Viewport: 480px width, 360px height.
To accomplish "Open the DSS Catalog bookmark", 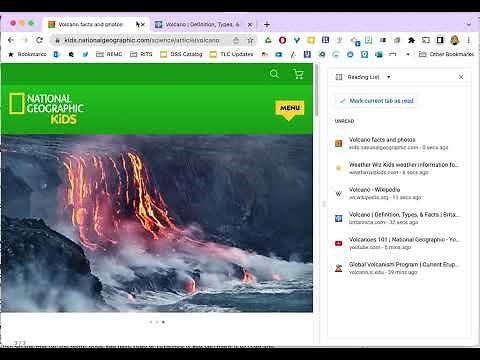I will (x=181, y=54).
